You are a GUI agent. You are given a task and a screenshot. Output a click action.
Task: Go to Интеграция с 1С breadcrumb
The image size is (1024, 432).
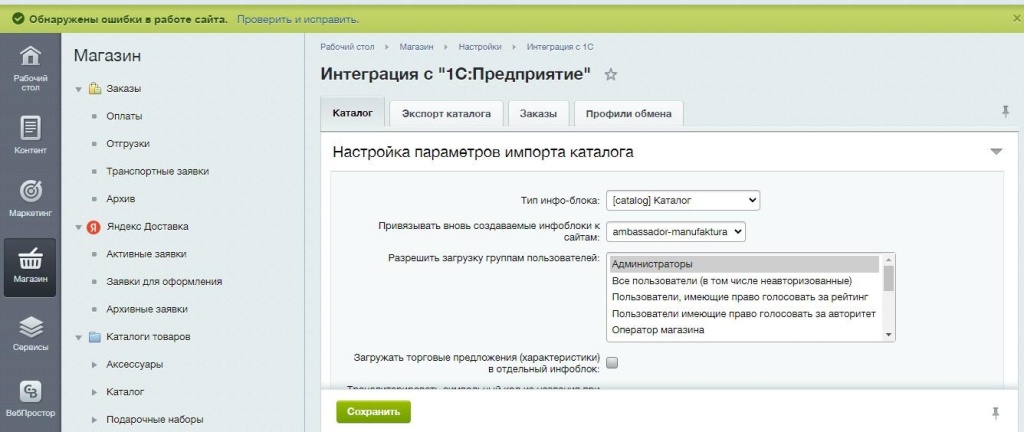tap(560, 47)
